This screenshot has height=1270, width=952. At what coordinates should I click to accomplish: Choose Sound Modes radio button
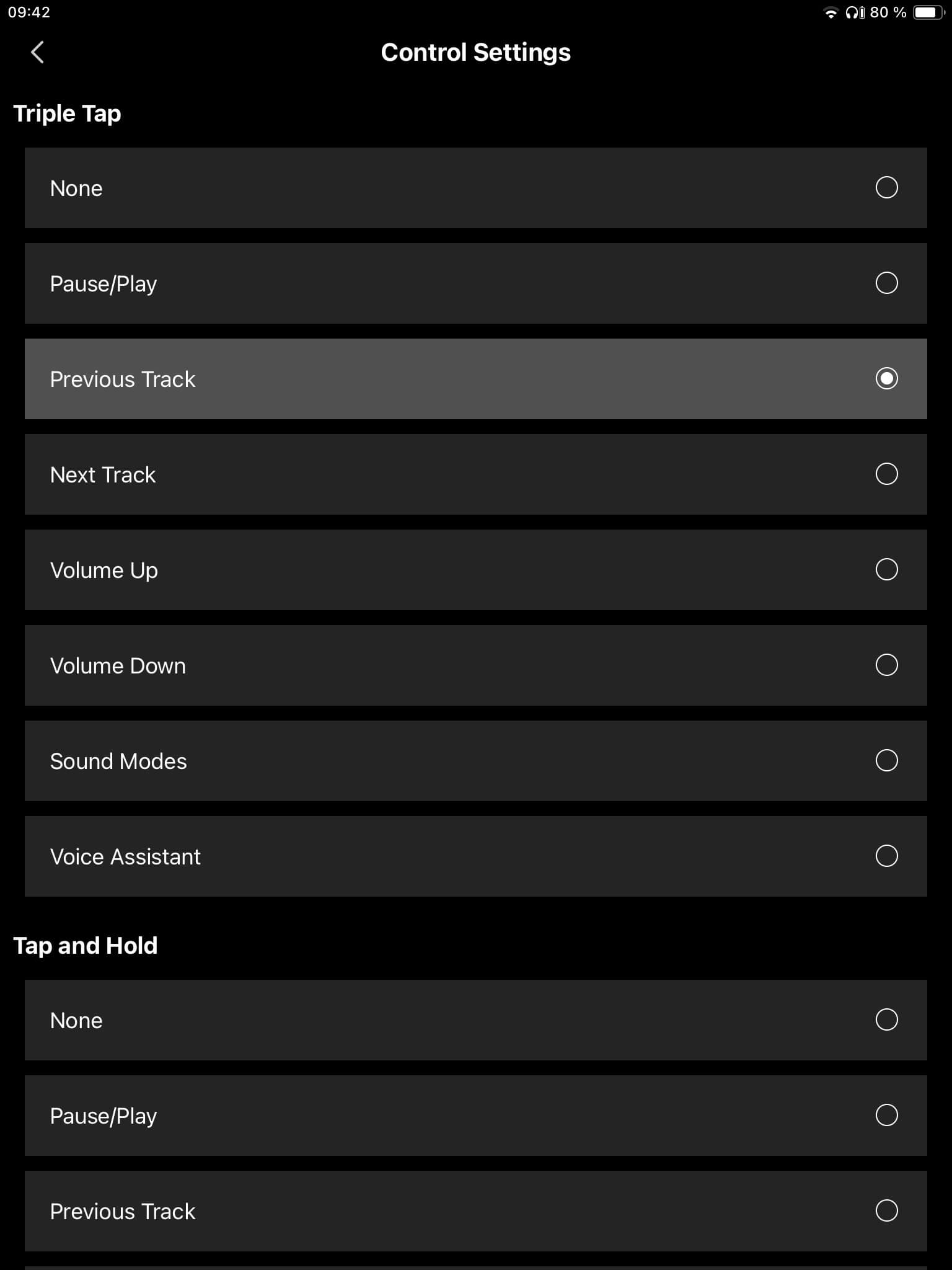[886, 760]
